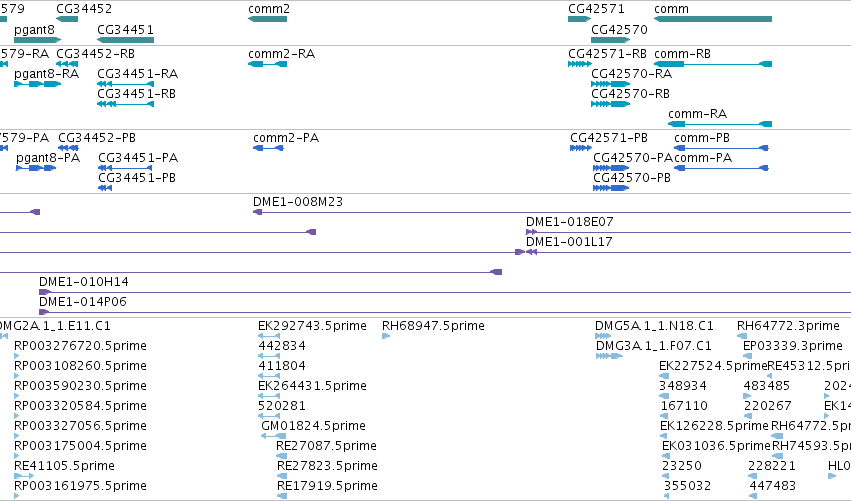Select the CG34451-RB transcript
This screenshot has width=851, height=501.
pyautogui.click(x=125, y=104)
